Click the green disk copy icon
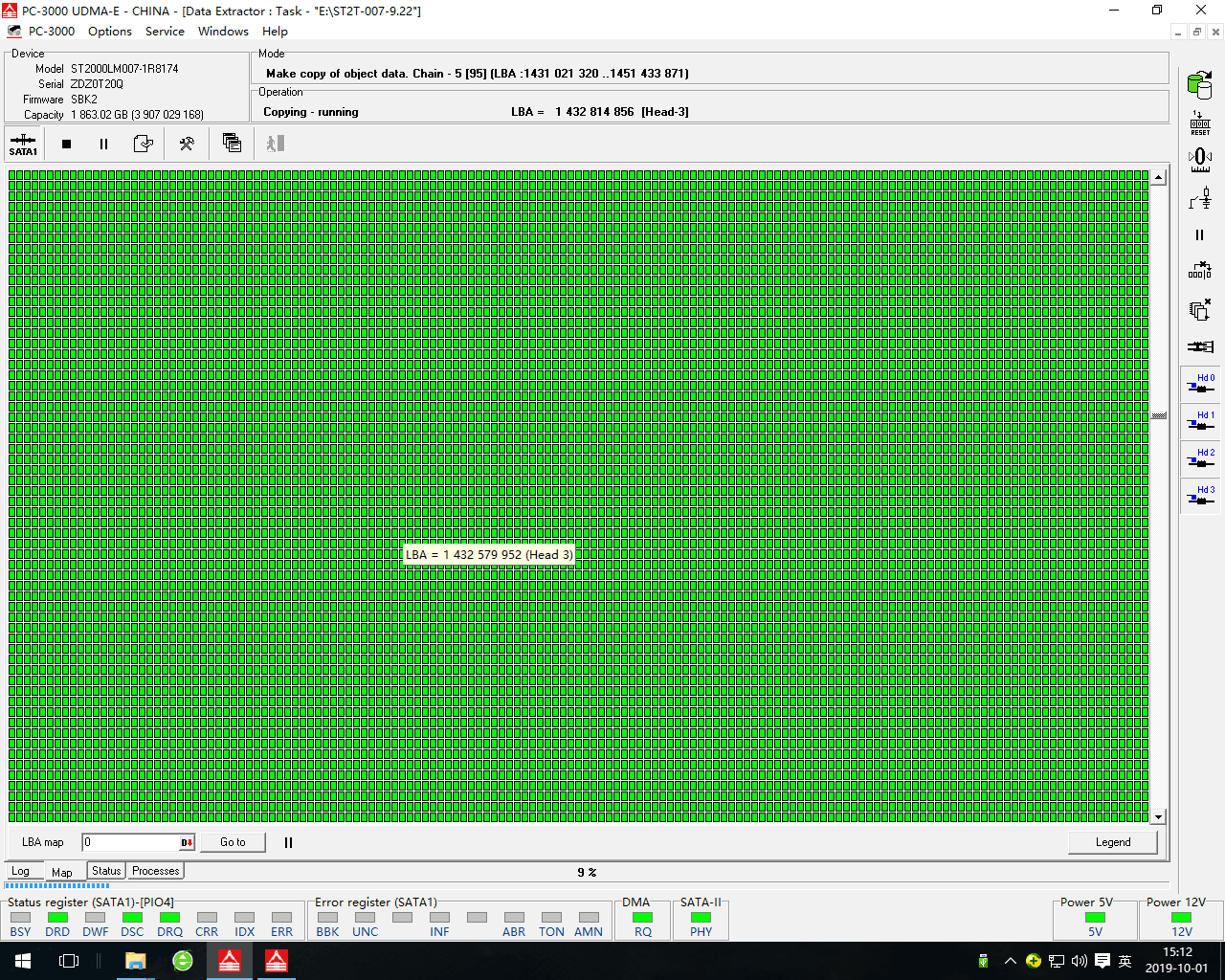1225x980 pixels. (x=1199, y=84)
